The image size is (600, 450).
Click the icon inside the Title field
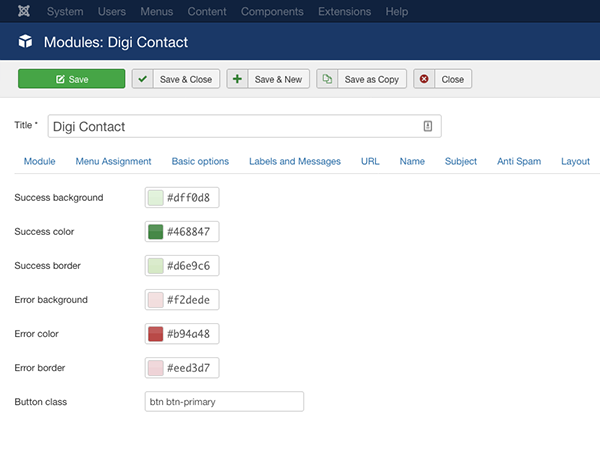point(428,126)
